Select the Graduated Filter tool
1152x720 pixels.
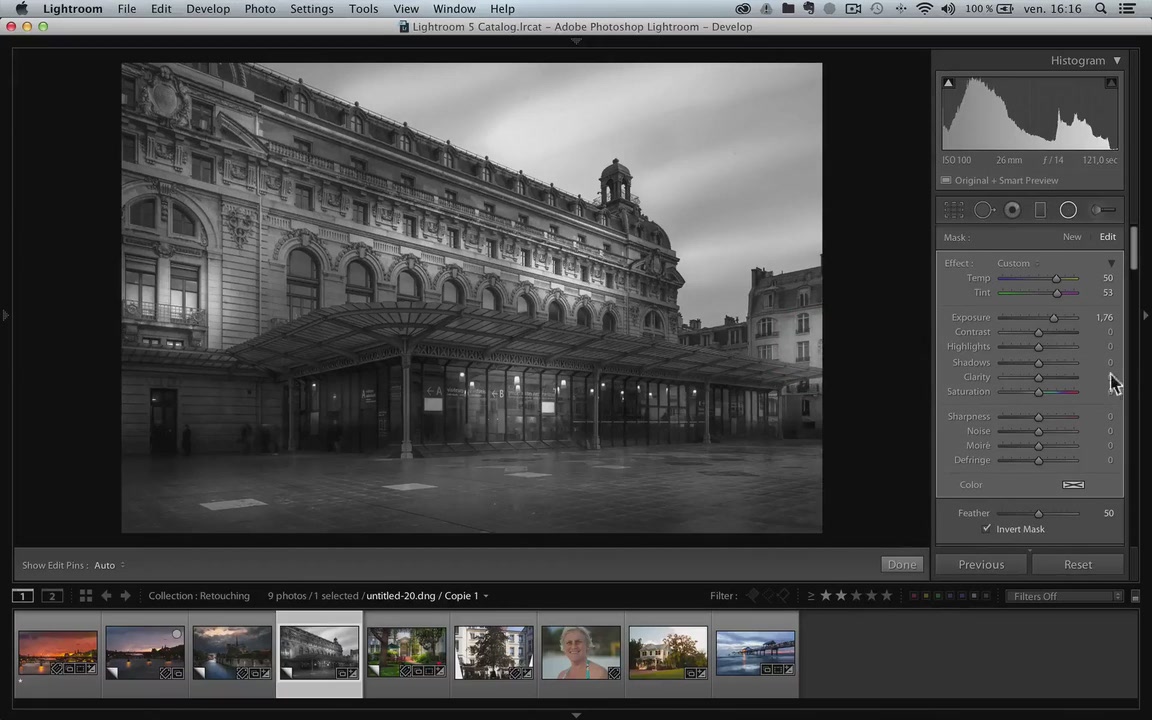click(x=1040, y=210)
